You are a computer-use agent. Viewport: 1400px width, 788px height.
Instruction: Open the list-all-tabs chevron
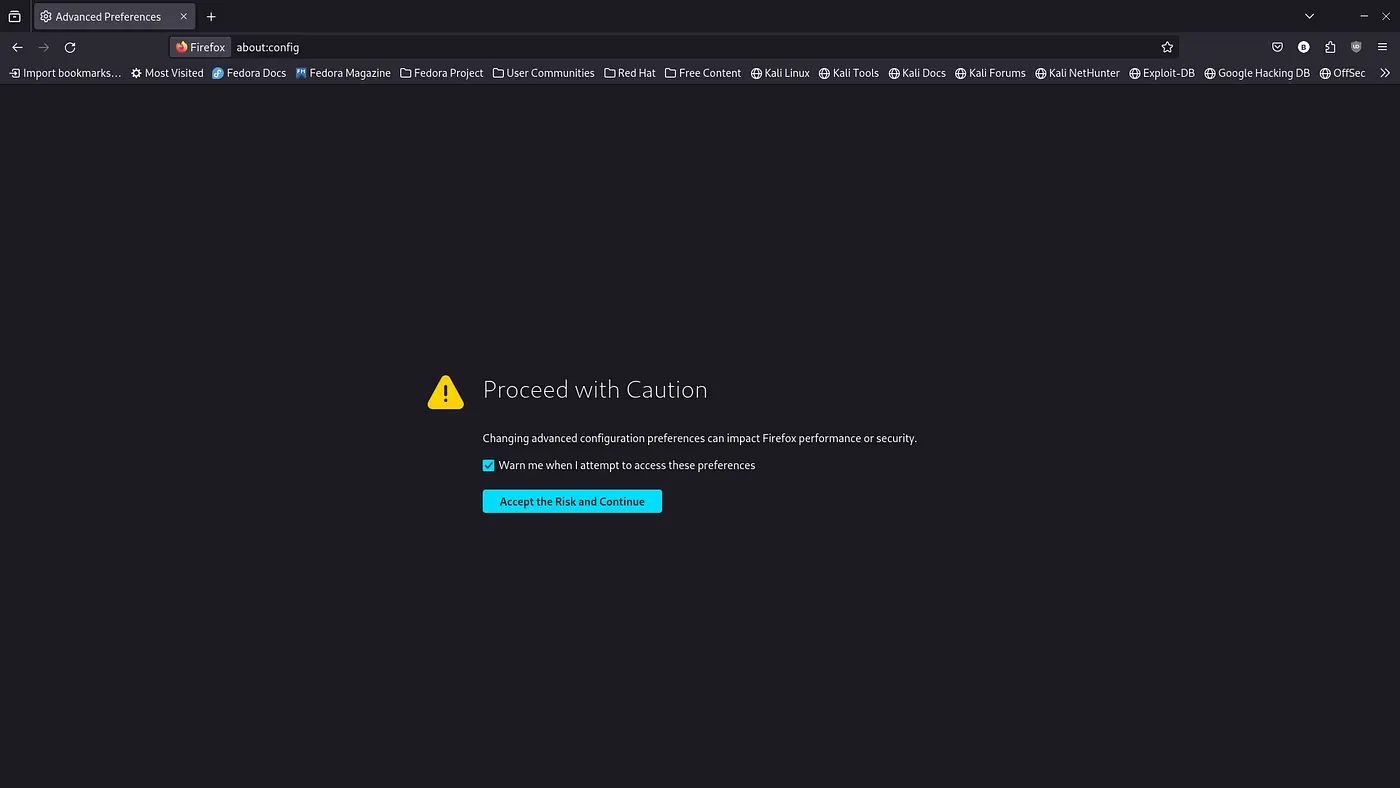pos(1308,16)
